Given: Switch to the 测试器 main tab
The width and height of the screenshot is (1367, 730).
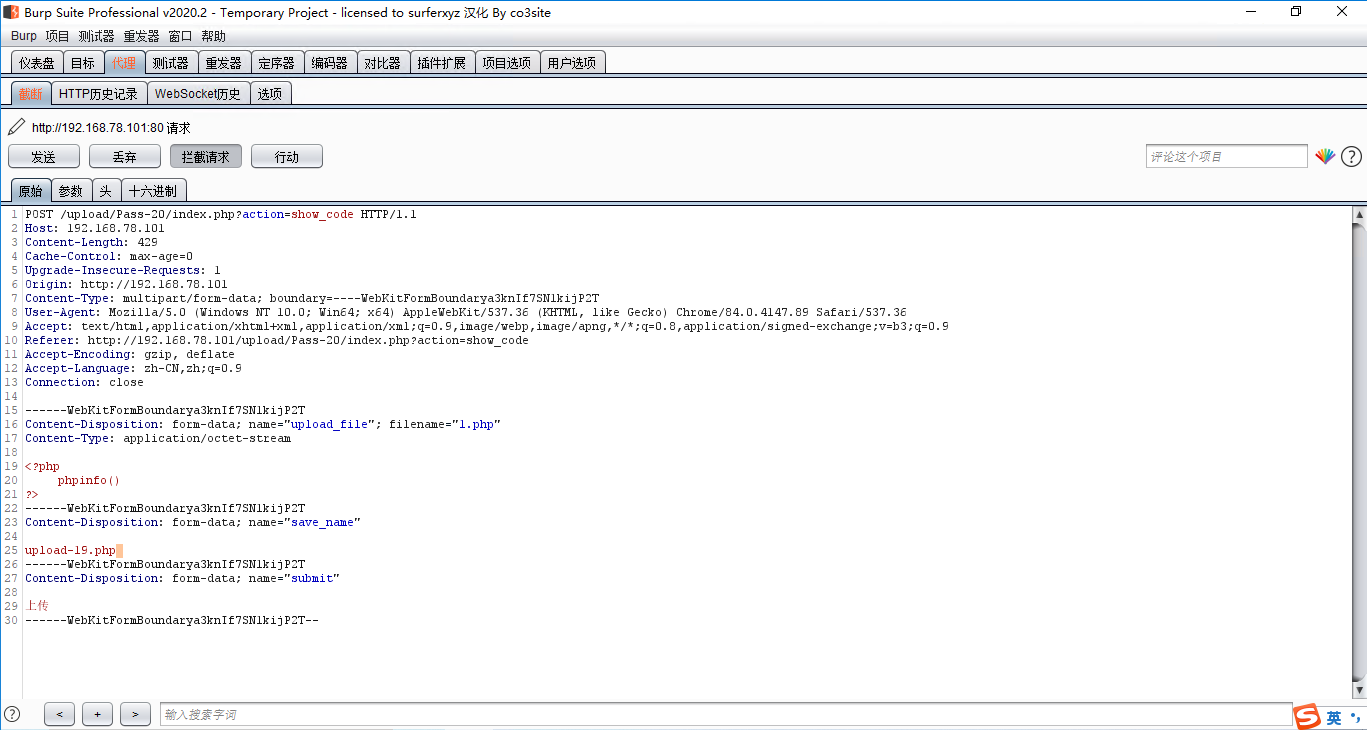Looking at the screenshot, I should 170,62.
